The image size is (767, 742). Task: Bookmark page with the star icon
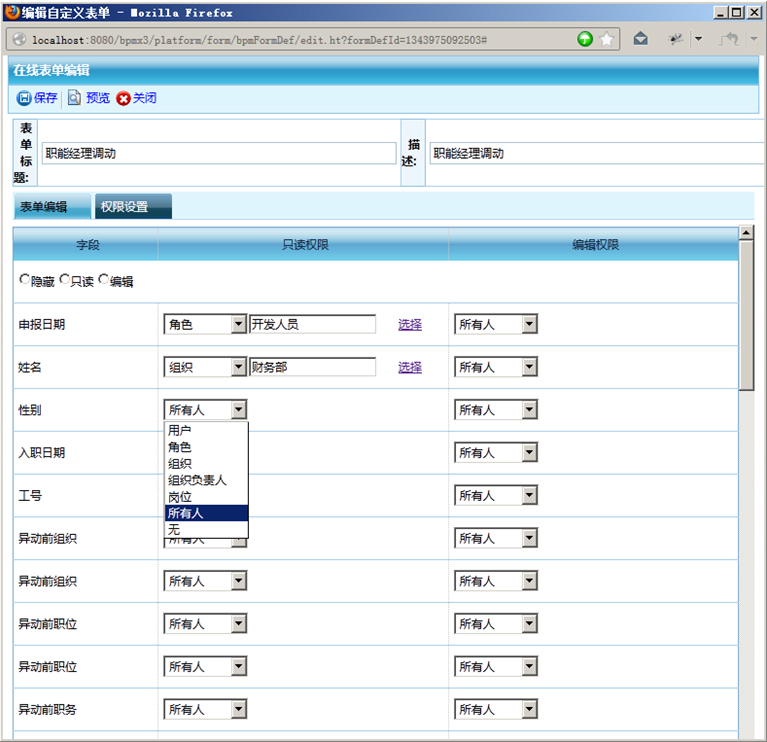606,39
